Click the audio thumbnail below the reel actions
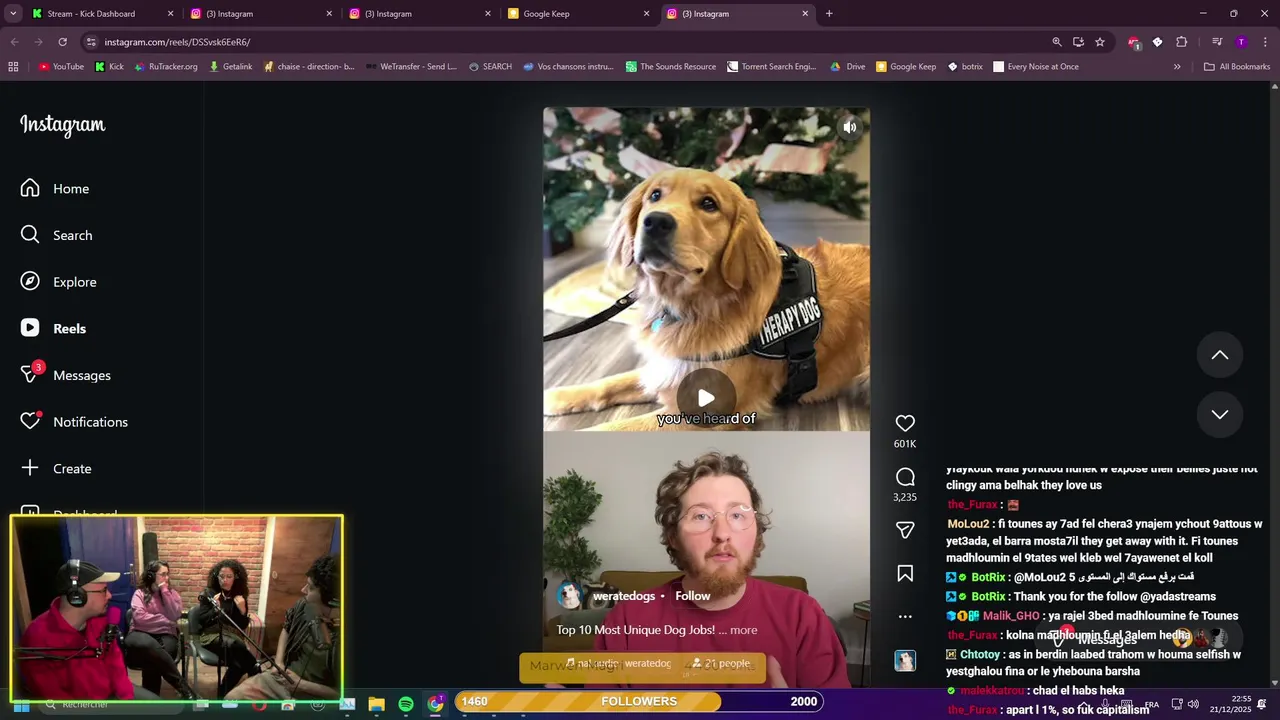Image resolution: width=1280 pixels, height=720 pixels. click(x=905, y=661)
